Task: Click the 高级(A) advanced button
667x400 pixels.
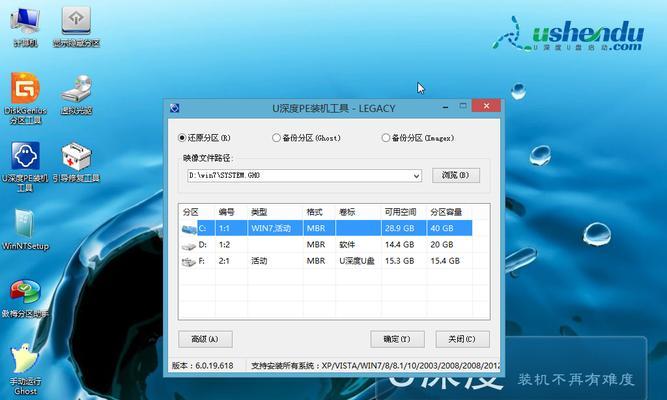Action: tap(205, 339)
